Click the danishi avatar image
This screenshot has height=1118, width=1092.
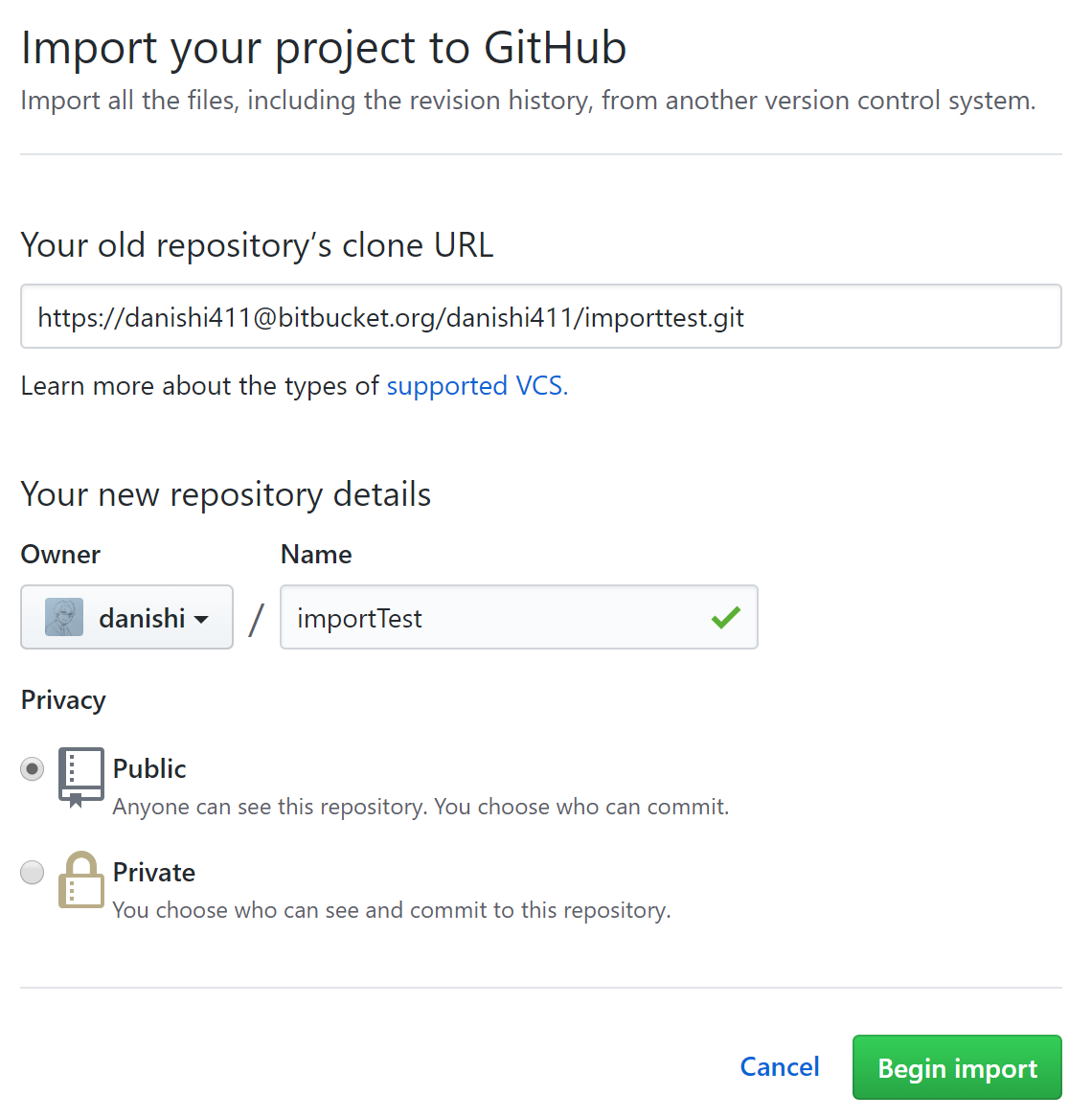point(64,618)
